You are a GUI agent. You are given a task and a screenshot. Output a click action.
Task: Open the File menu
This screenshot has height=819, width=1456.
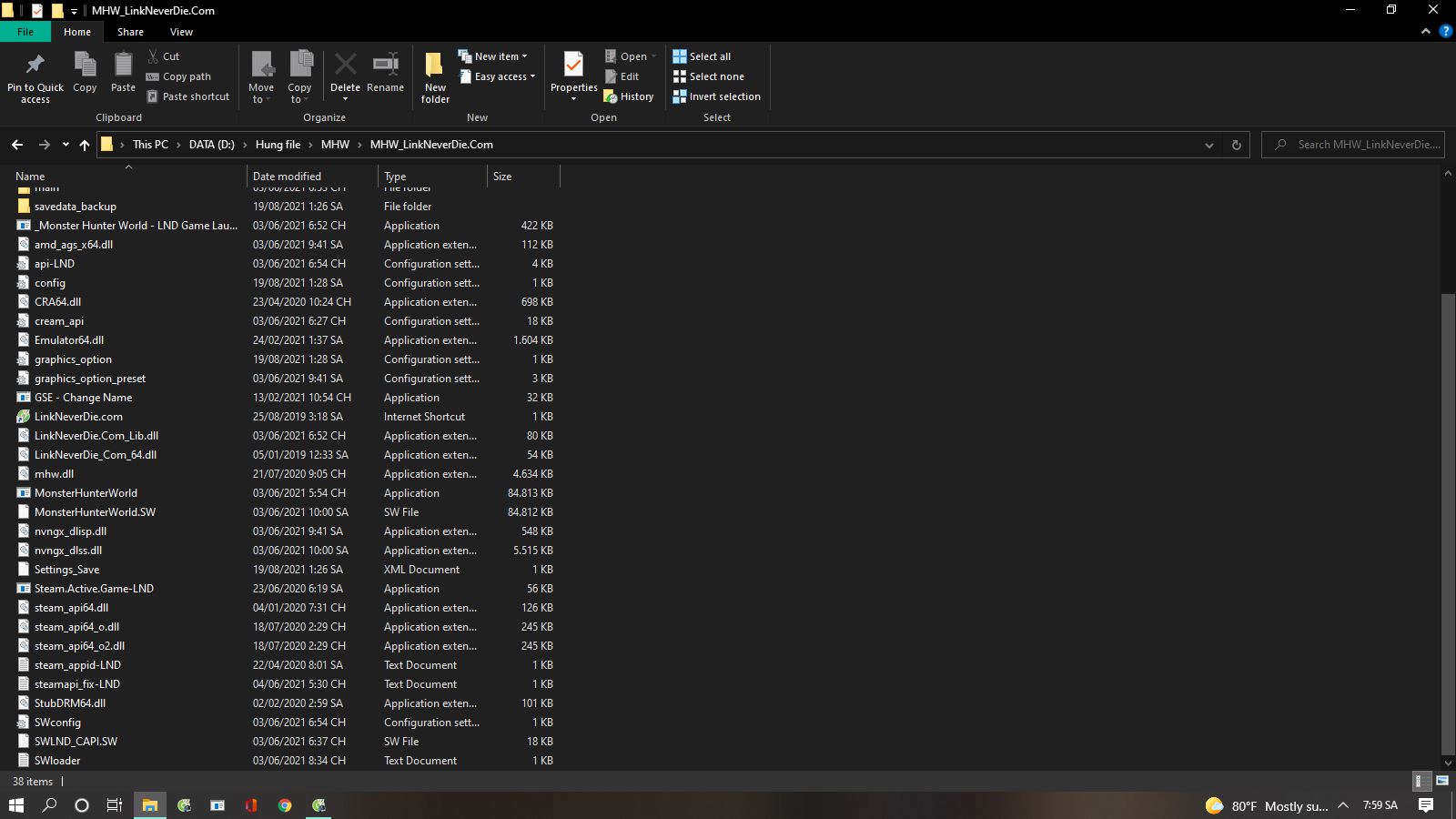pos(25,32)
